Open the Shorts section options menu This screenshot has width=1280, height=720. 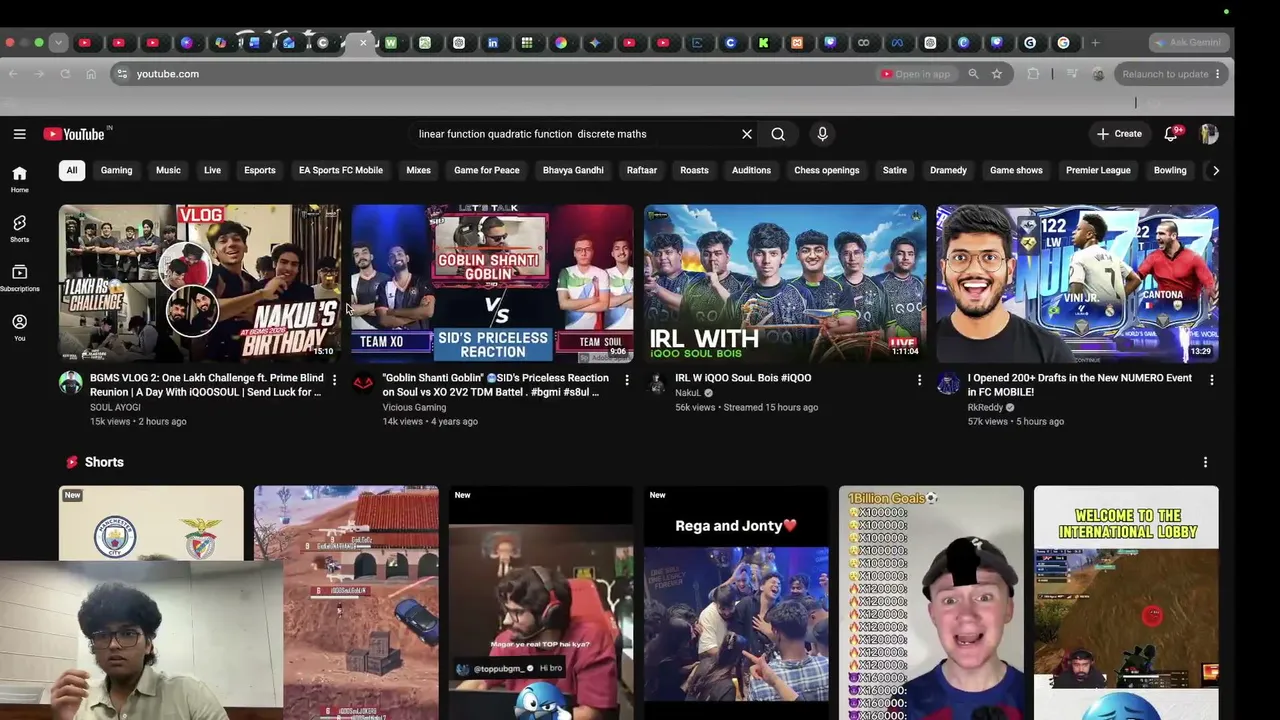[x=1205, y=462]
